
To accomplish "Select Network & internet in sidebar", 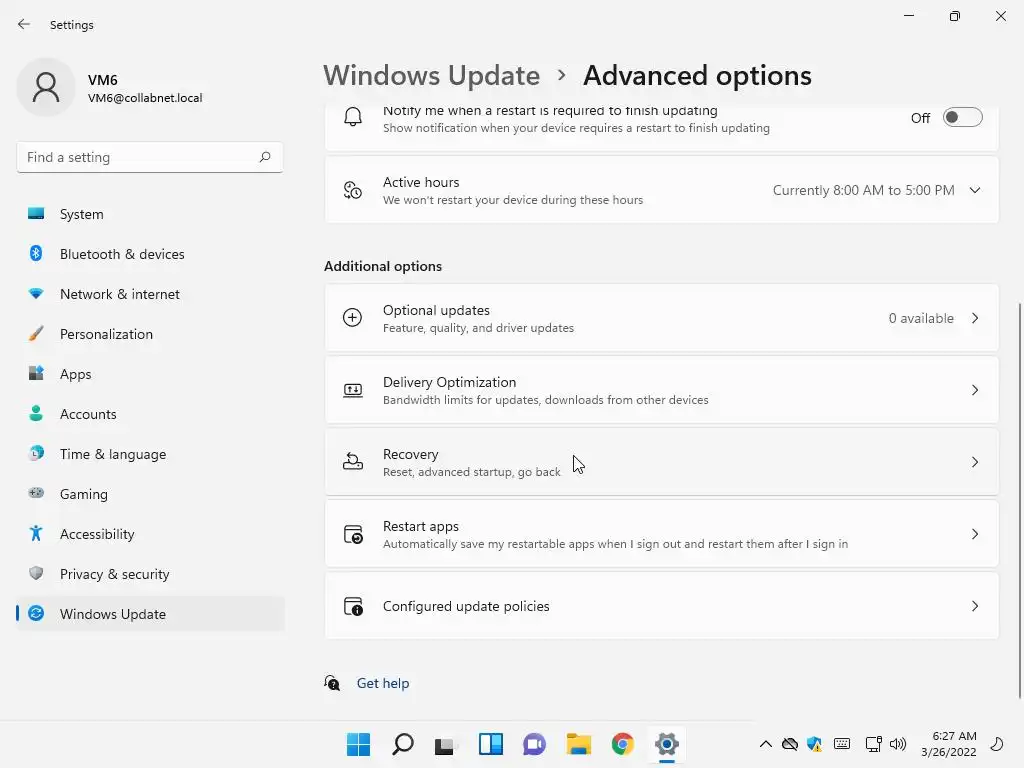I will tap(150, 294).
